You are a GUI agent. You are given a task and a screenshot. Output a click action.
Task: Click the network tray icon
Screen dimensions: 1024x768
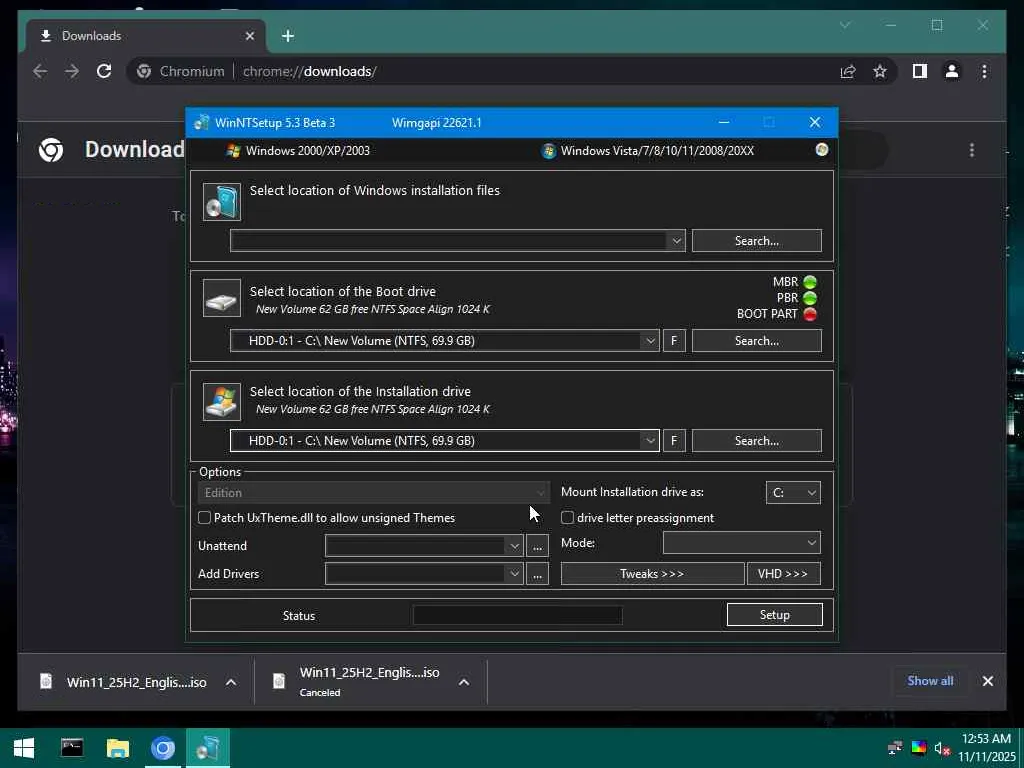pos(895,748)
